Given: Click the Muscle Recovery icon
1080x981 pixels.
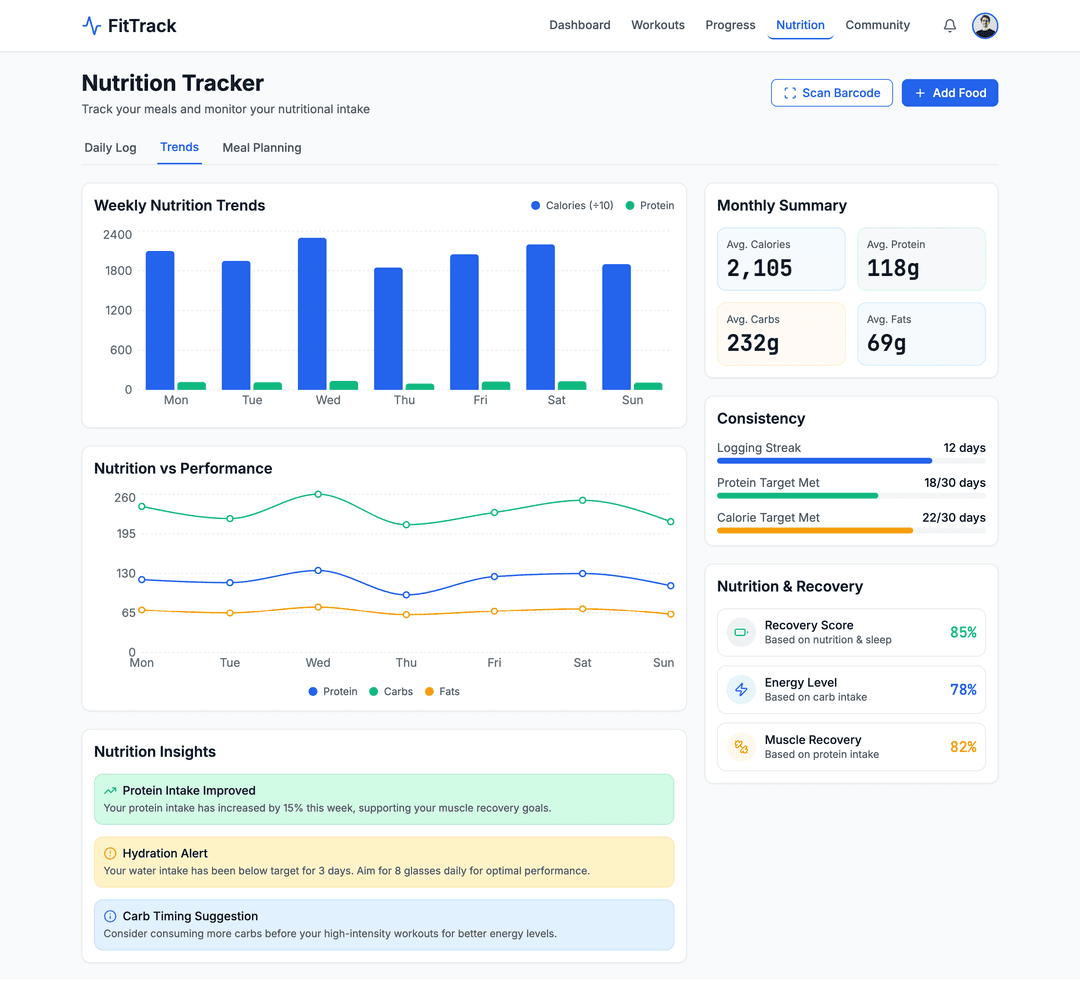Looking at the screenshot, I should point(741,747).
